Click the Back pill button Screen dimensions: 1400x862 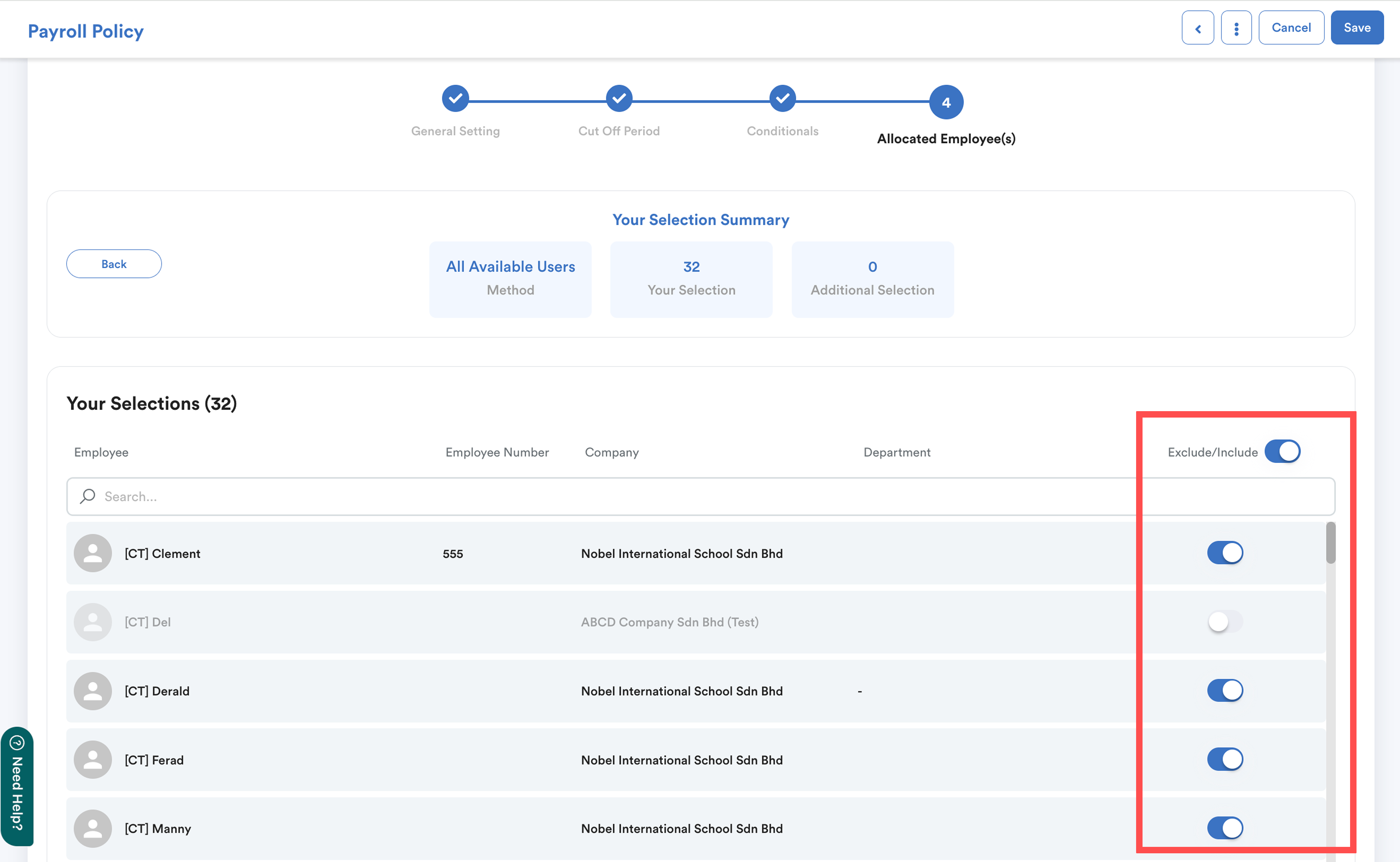[114, 264]
